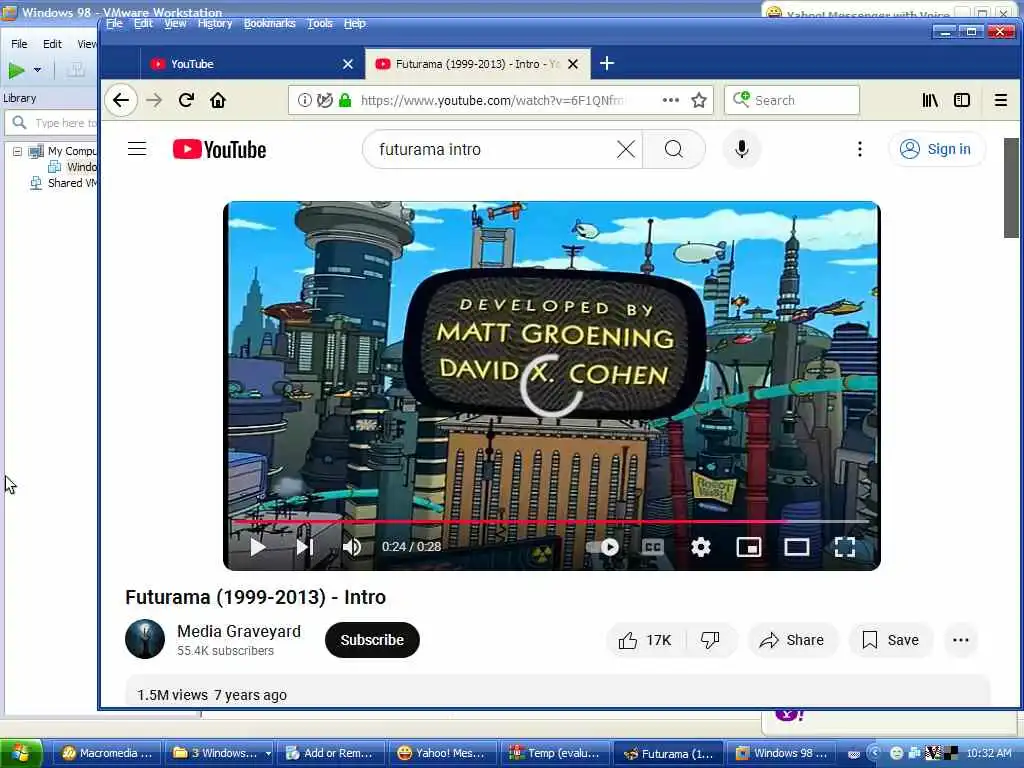The width and height of the screenshot is (1024, 768).
Task: Open Add or Remove taskbar item
Action: pos(330,753)
